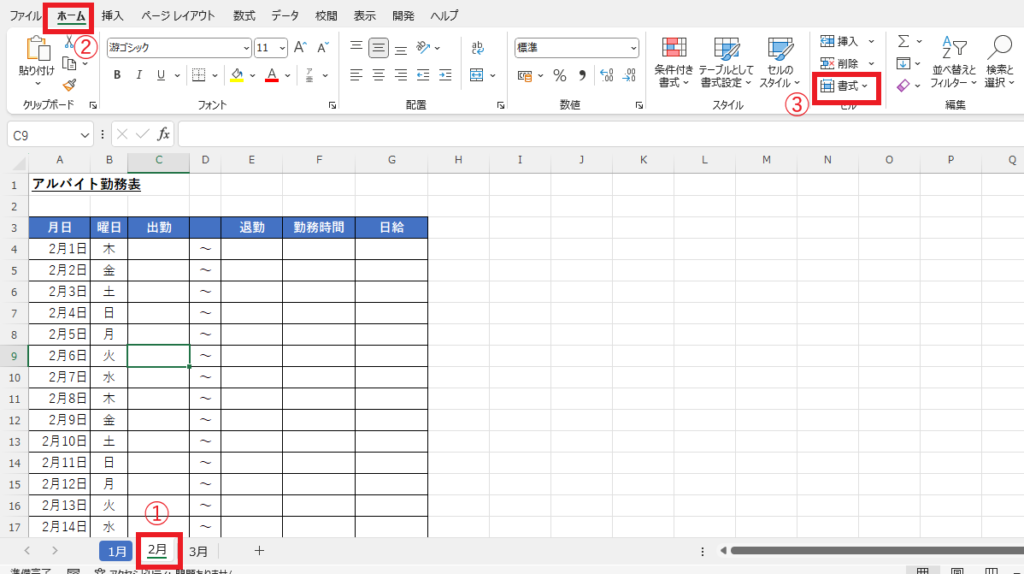Add a new sheet with plus button
The height and width of the screenshot is (574, 1024).
259,550
